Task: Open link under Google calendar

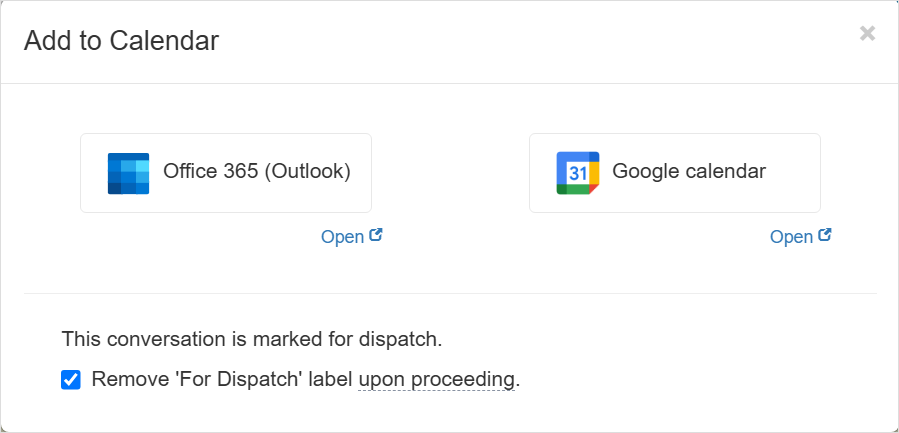Action: (x=800, y=236)
